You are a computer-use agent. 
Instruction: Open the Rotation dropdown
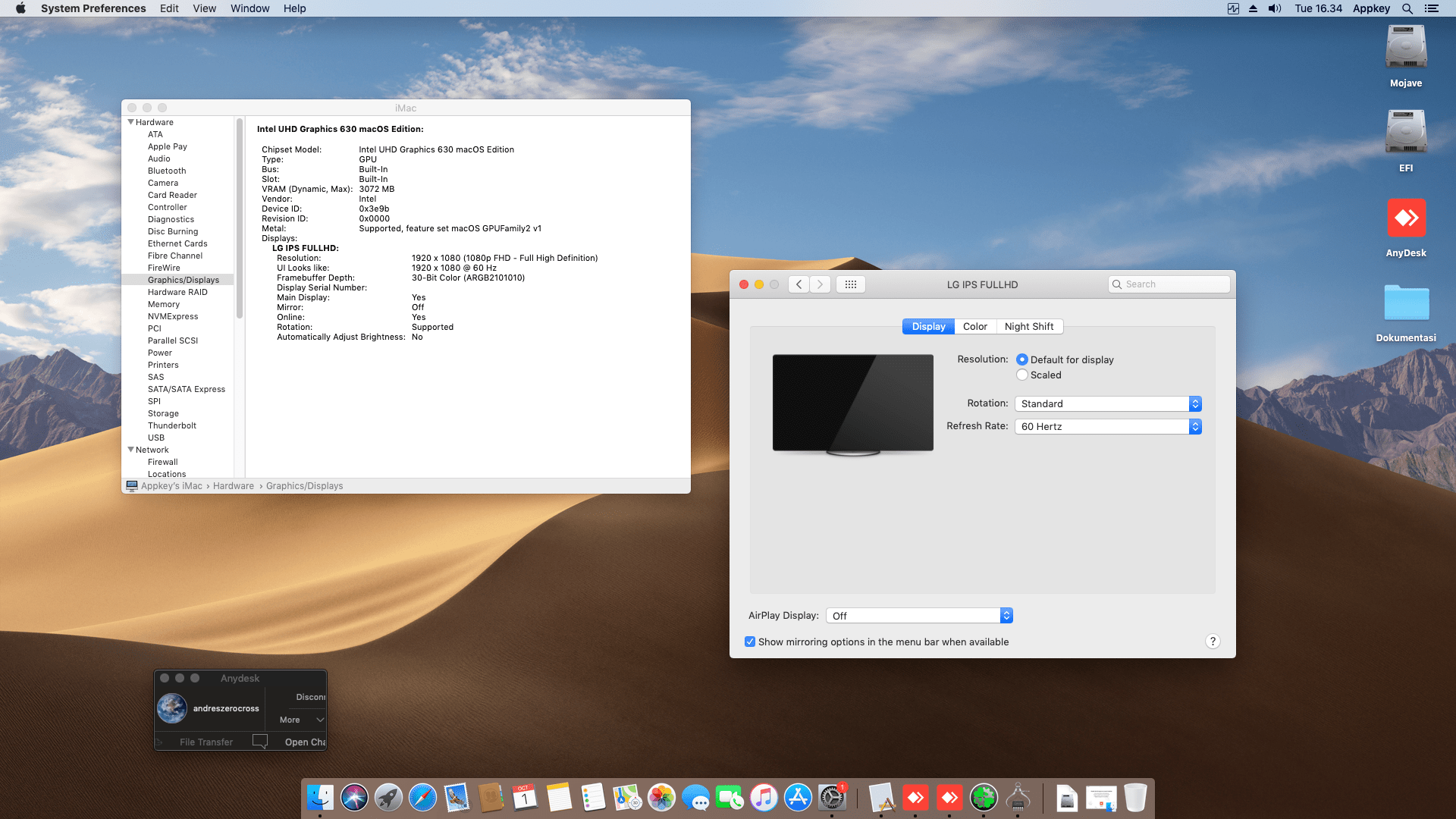1107,403
